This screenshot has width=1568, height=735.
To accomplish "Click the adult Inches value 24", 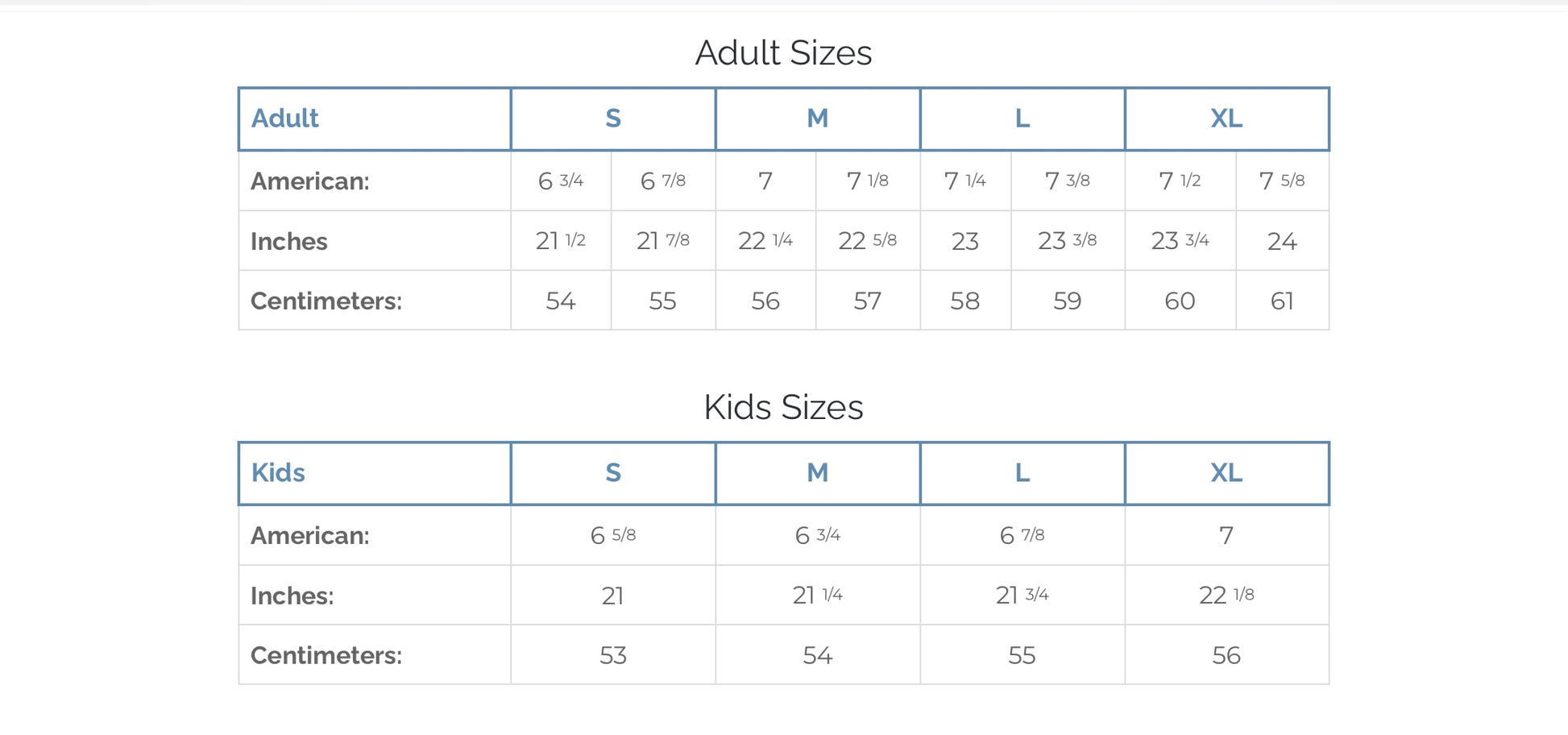I will pos(1281,241).
